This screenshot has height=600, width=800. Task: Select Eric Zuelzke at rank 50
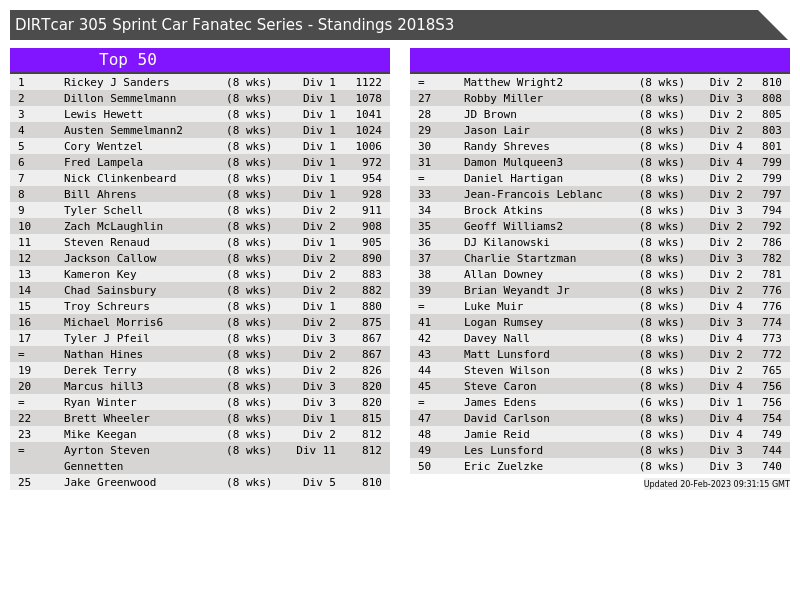pyautogui.click(x=503, y=466)
